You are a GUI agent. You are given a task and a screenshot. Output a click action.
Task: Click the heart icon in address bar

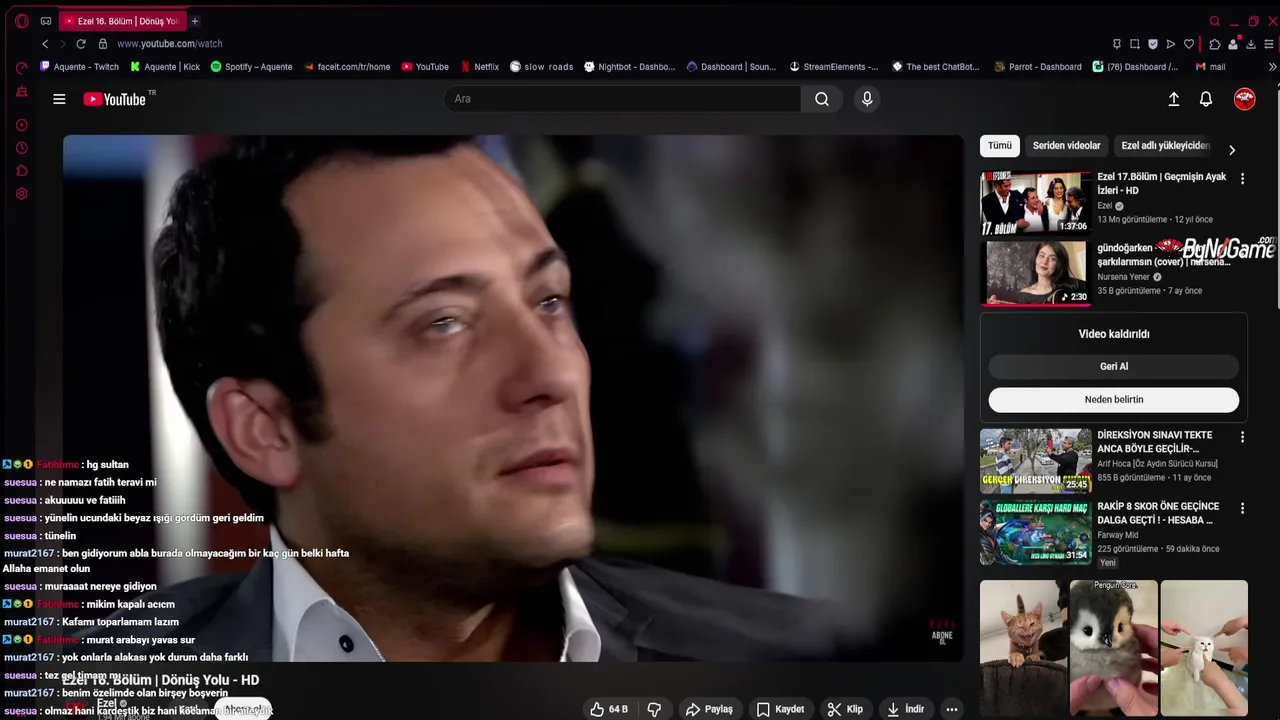[1189, 44]
